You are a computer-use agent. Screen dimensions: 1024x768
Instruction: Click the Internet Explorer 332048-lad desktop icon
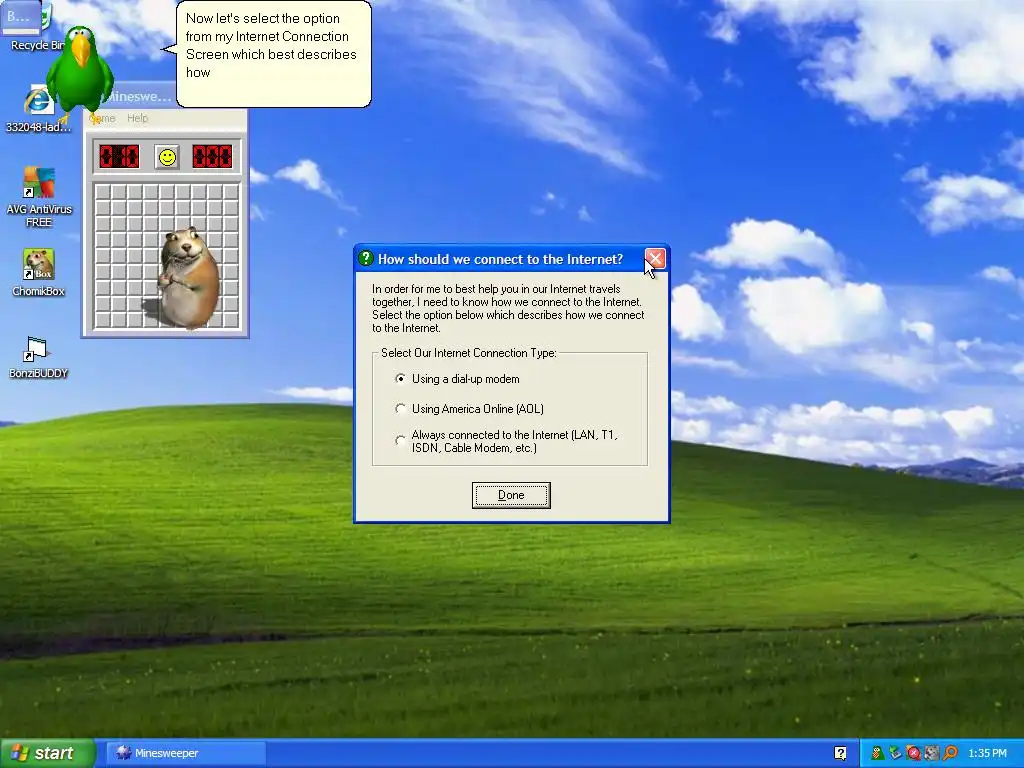tap(39, 109)
